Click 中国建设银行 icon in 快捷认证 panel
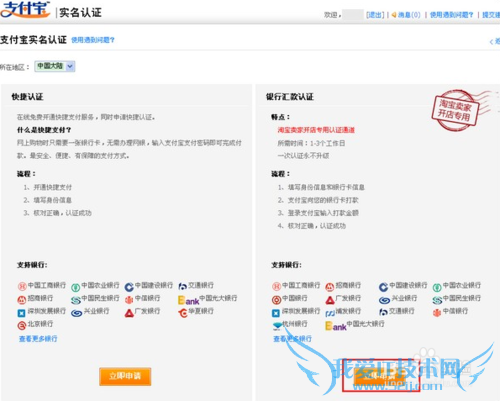500x401 pixels. [129, 286]
